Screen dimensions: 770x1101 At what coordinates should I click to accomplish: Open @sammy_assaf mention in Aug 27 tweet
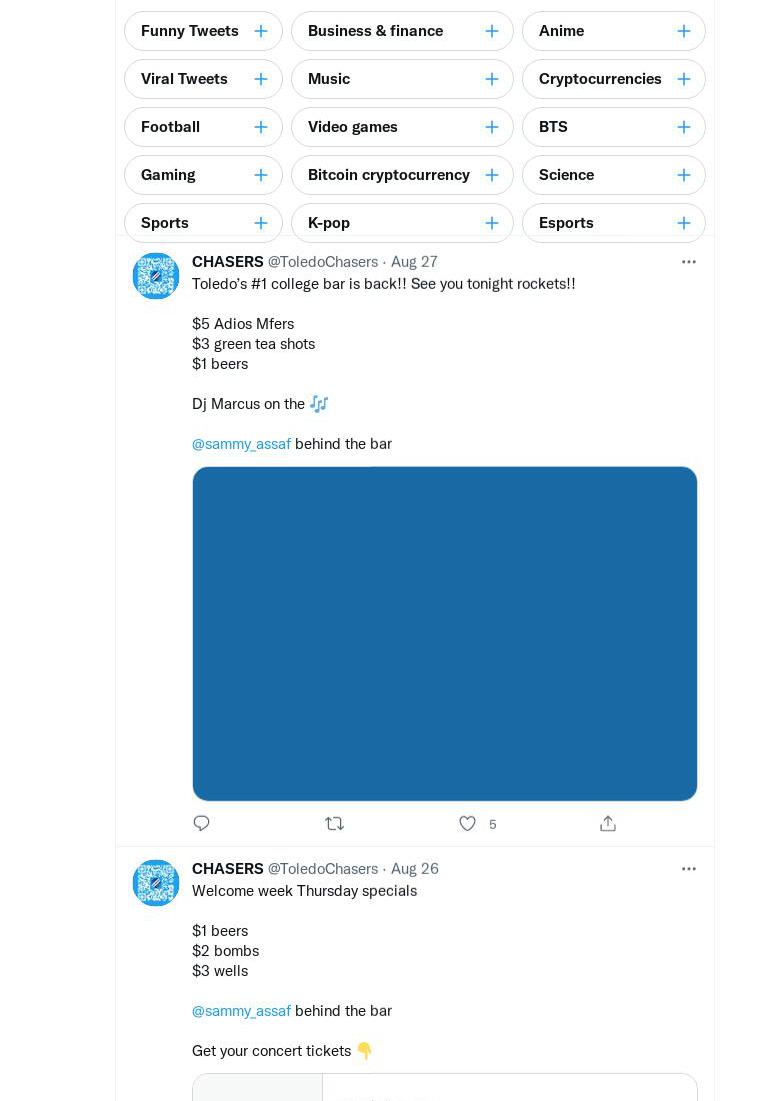point(241,444)
